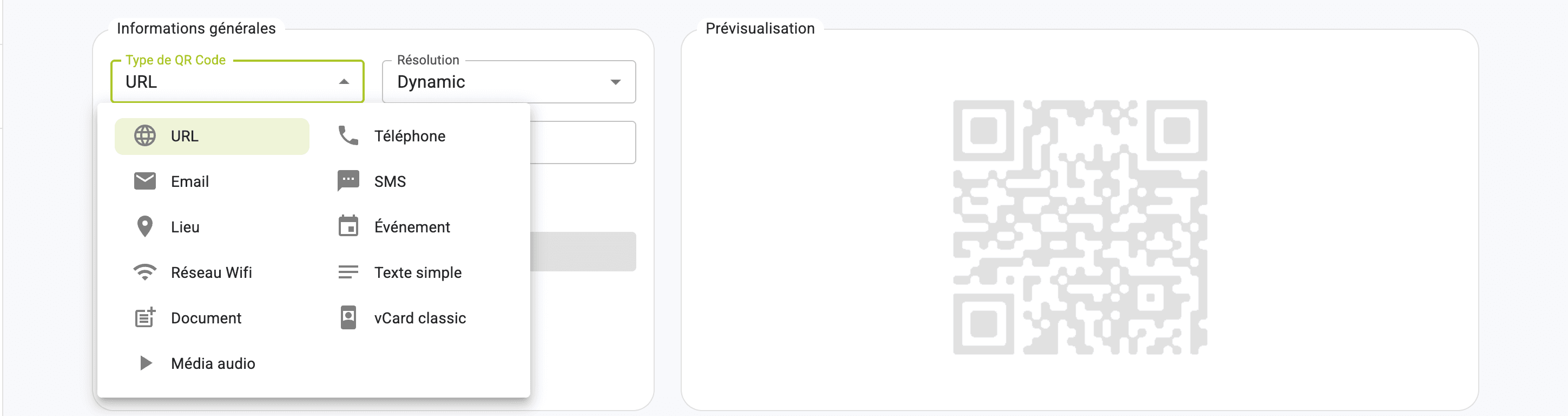The width and height of the screenshot is (1568, 416).
Task: Click the SMS speech bubble icon
Action: point(348,181)
